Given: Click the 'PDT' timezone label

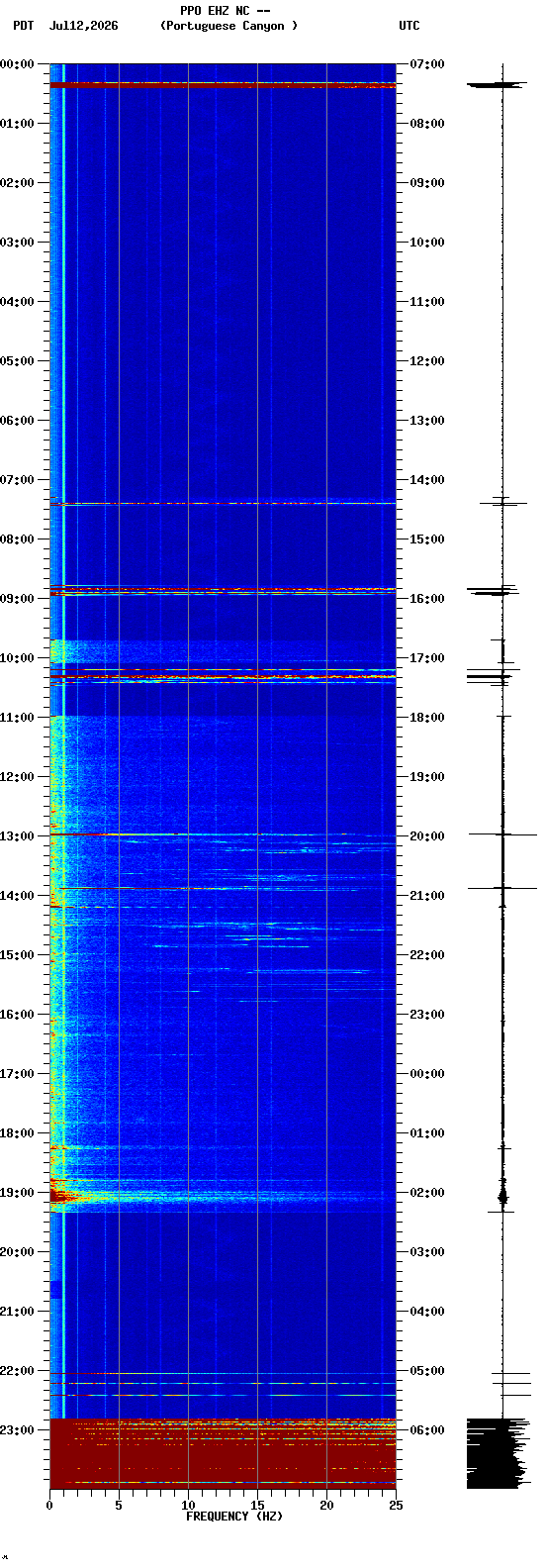Looking at the screenshot, I should click(x=23, y=26).
